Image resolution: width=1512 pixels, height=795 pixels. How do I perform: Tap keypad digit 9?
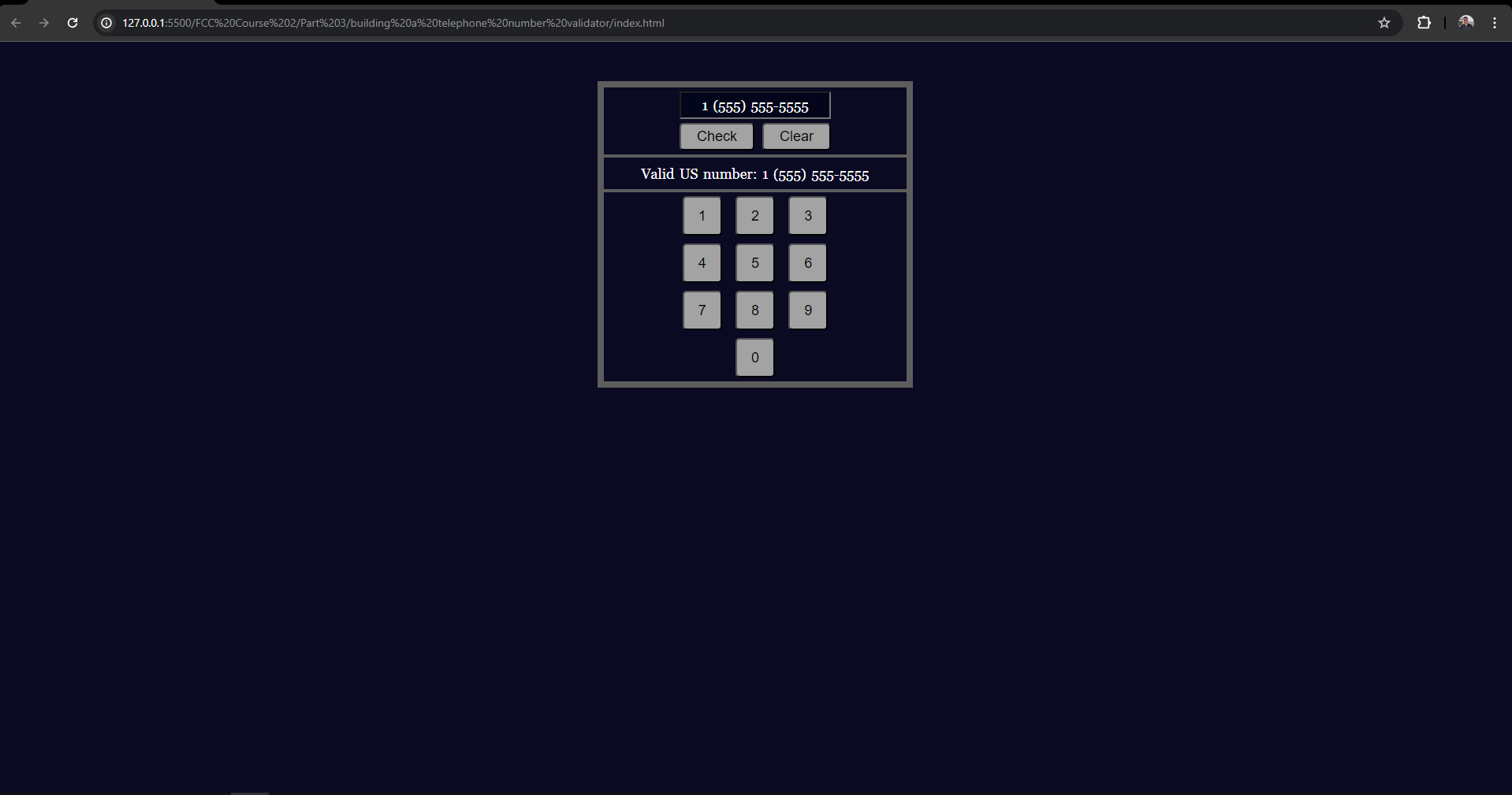[807, 310]
